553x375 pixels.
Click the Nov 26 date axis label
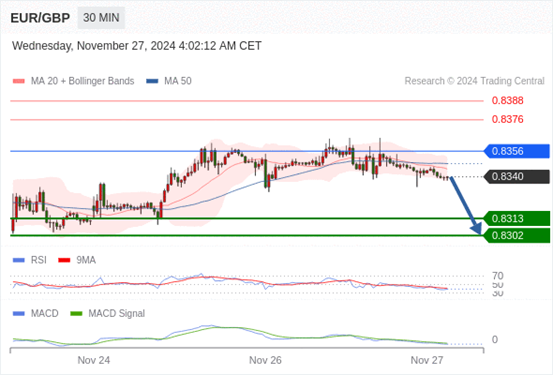click(265, 360)
